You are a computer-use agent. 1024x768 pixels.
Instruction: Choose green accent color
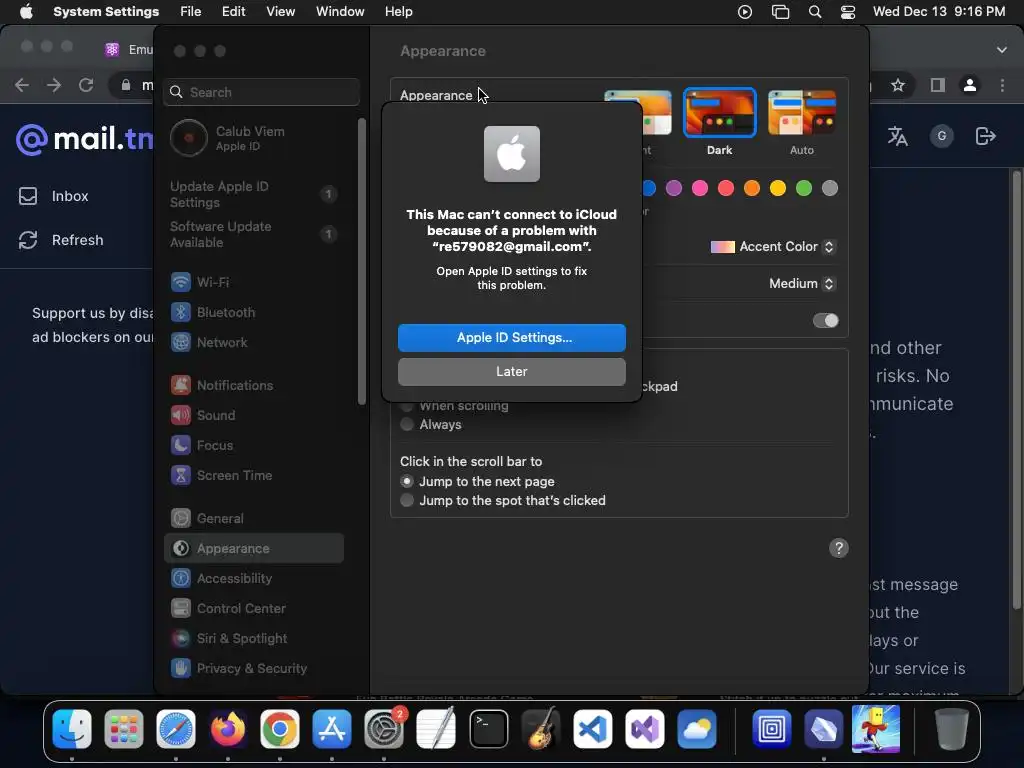[x=804, y=188]
